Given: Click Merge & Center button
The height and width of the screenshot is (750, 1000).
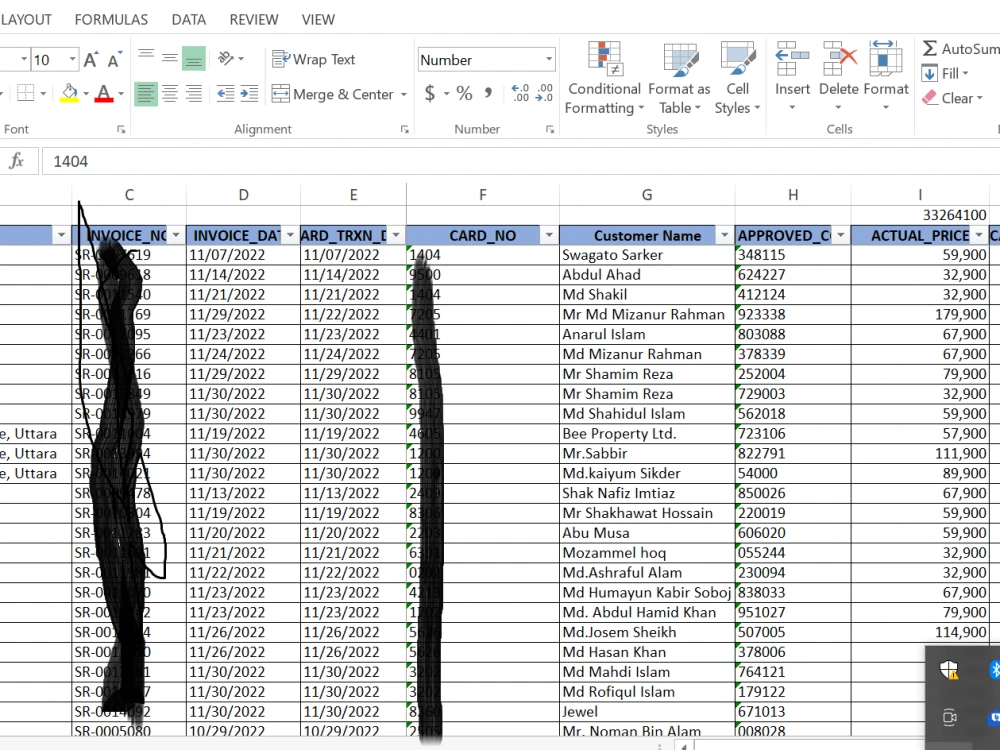Looking at the screenshot, I should 333,94.
